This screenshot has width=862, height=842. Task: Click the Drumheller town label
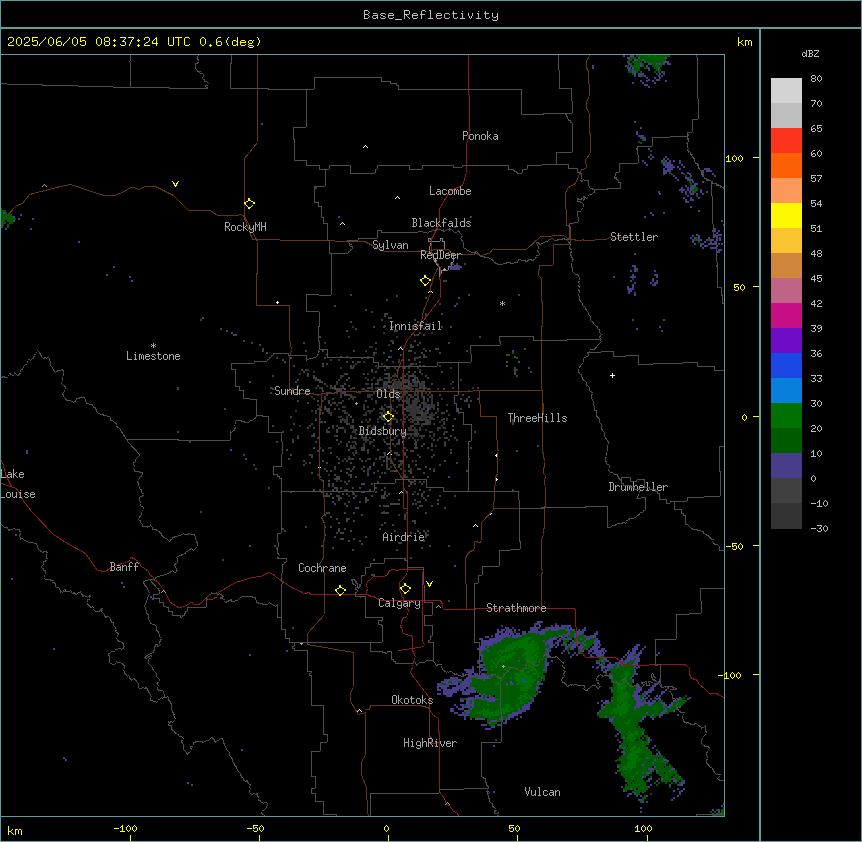point(638,487)
